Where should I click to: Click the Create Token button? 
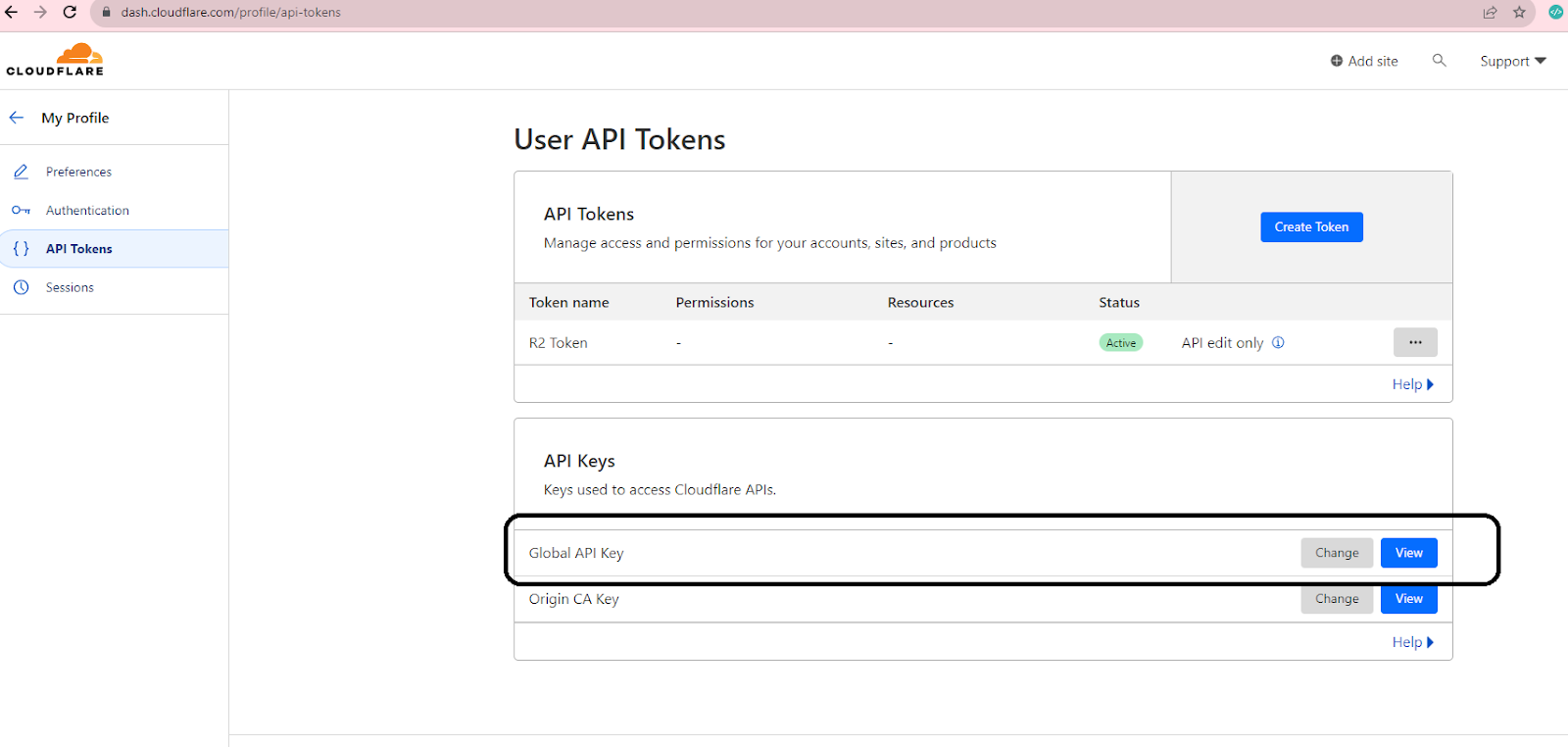click(x=1311, y=226)
